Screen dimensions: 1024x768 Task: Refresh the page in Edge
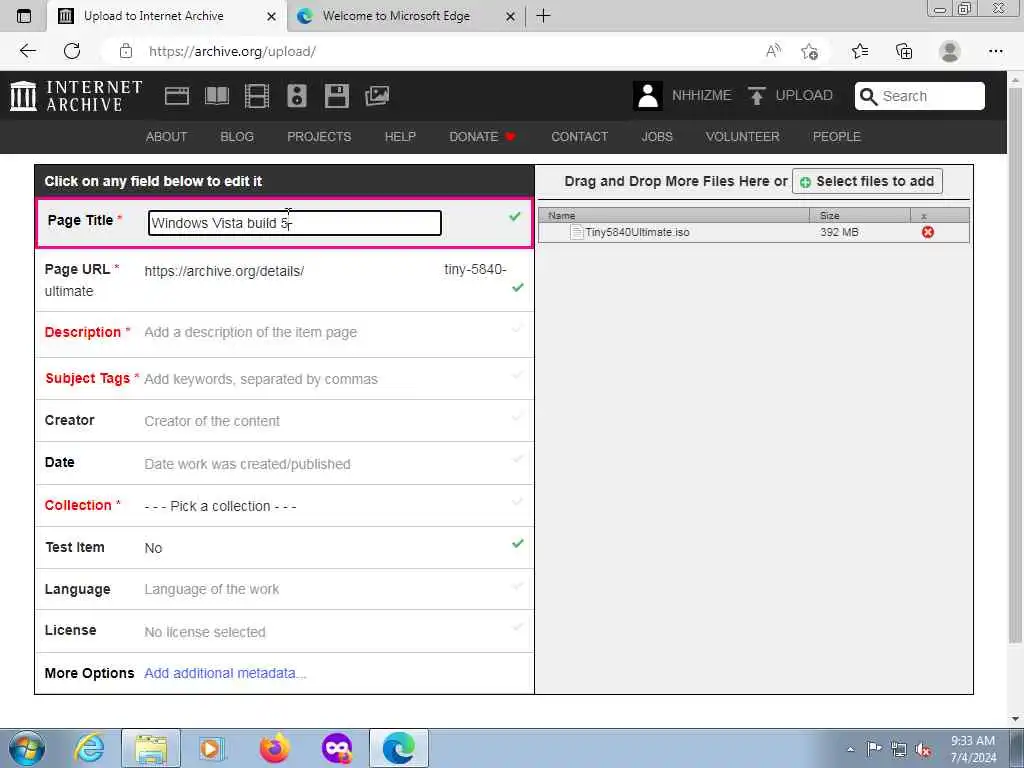click(72, 51)
